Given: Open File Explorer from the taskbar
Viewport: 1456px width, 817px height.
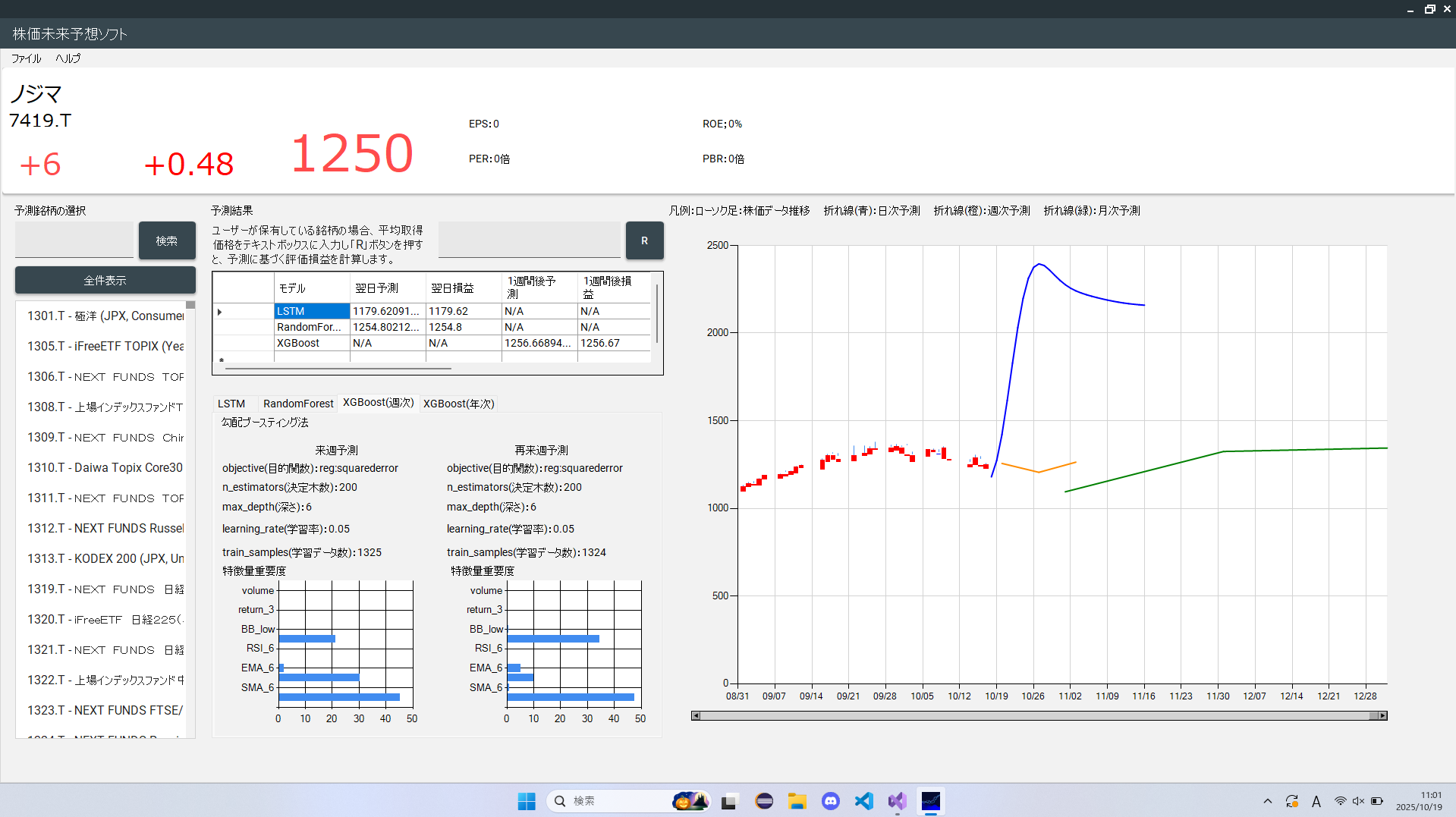Looking at the screenshot, I should [797, 801].
